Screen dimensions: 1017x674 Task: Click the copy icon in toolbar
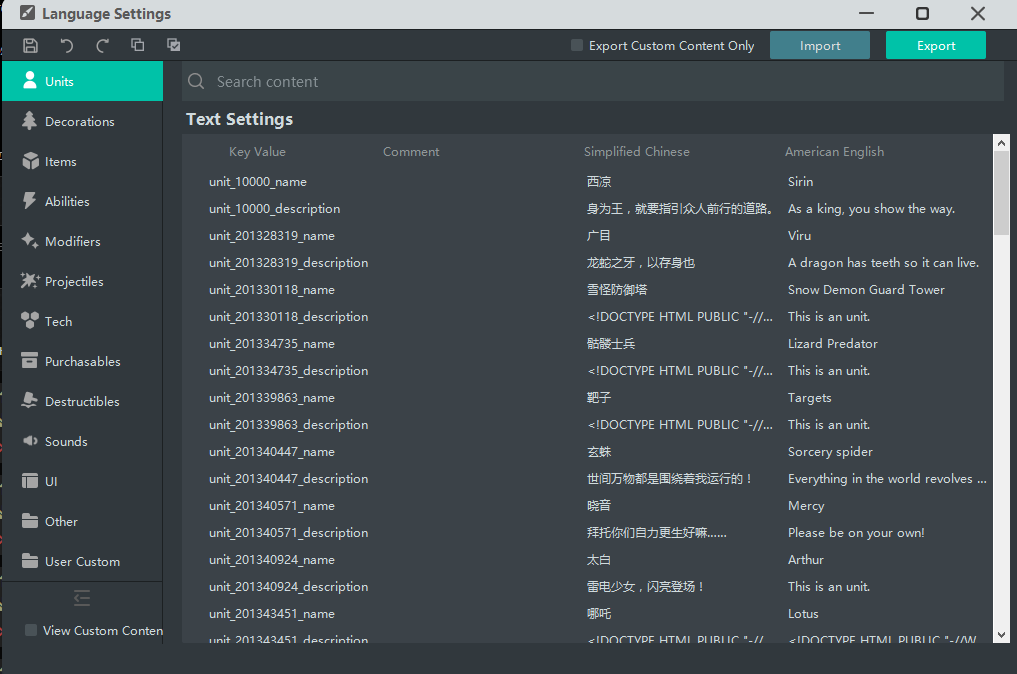click(x=138, y=45)
